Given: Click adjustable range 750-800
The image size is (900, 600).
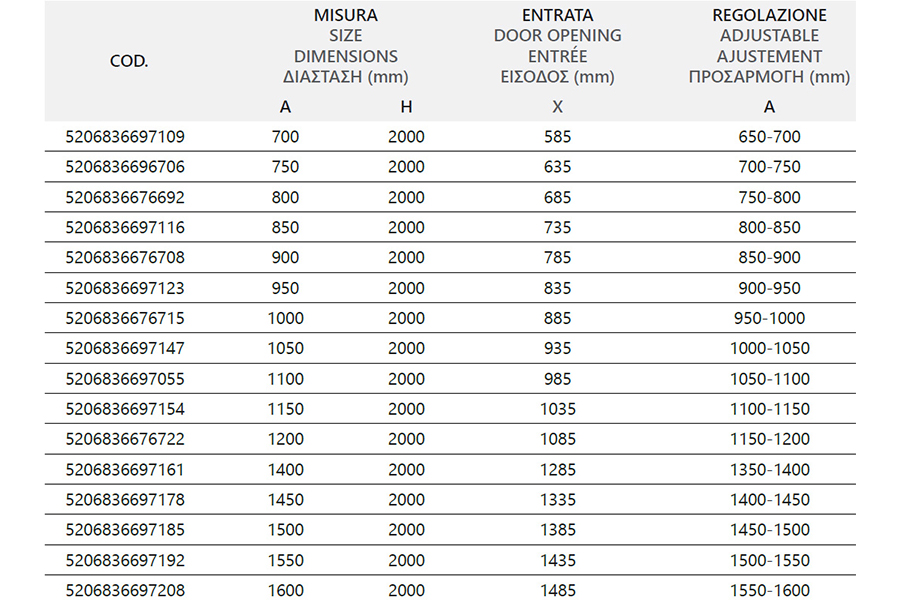Looking at the screenshot, I should [769, 198].
